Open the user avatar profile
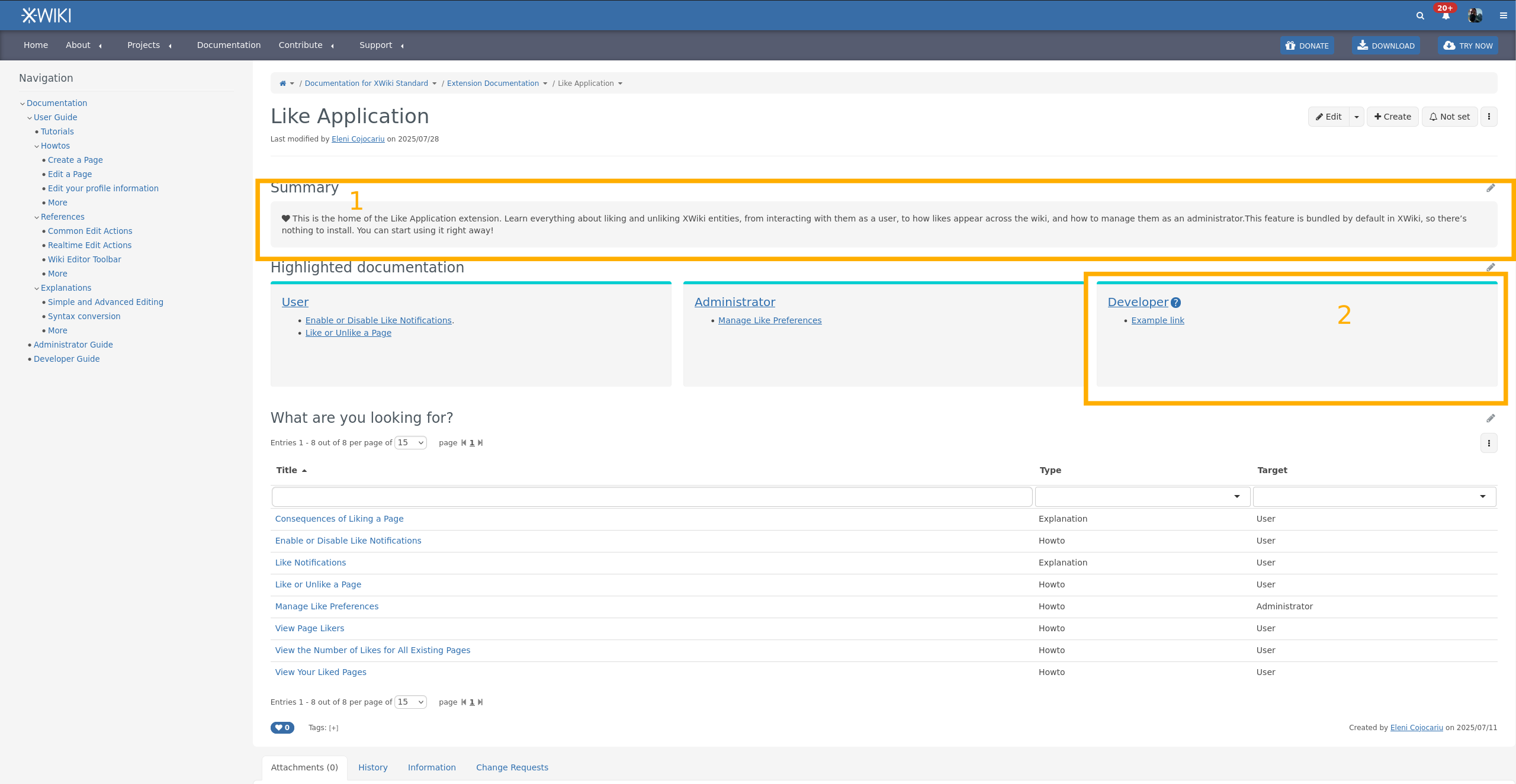 point(1475,15)
